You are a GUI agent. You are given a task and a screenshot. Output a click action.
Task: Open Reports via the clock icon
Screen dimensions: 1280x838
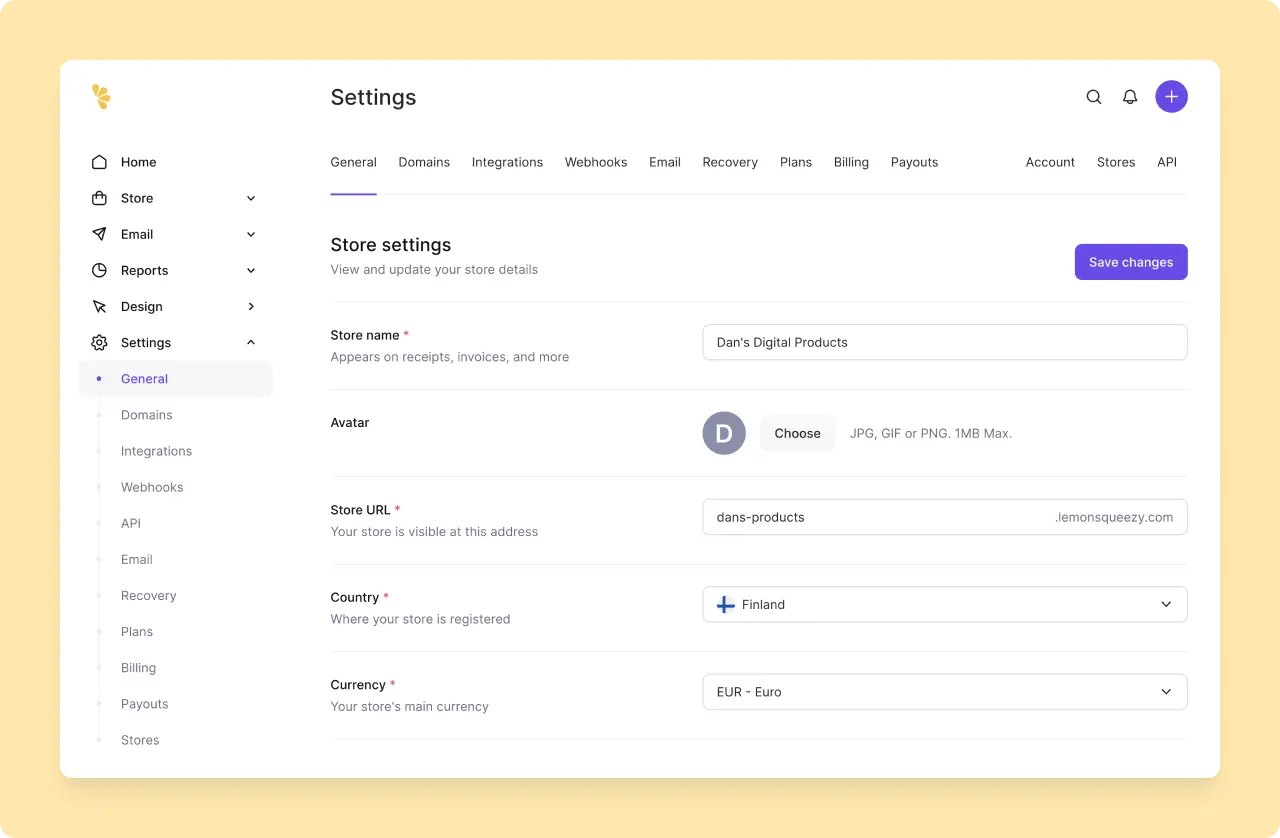pyautogui.click(x=100, y=269)
